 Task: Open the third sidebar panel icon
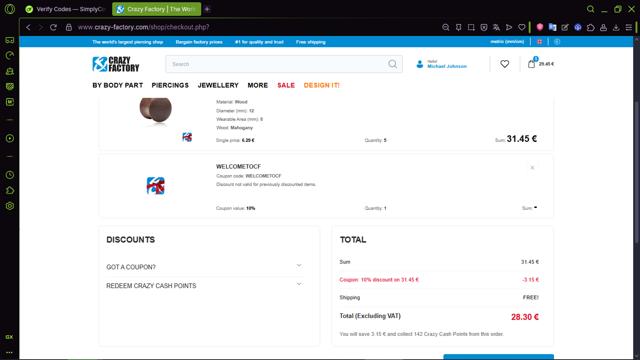(x=10, y=71)
